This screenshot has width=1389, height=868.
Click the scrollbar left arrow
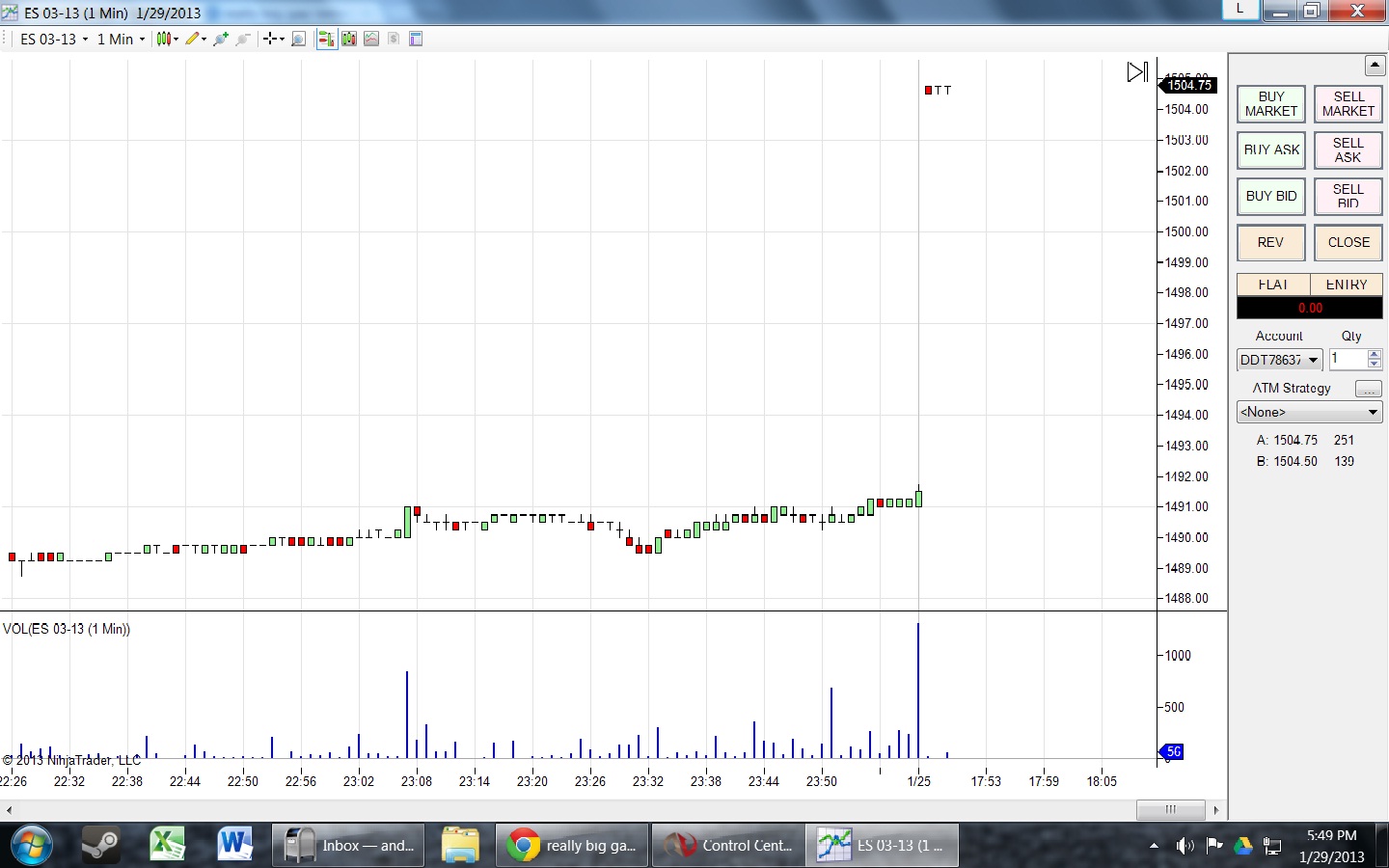tap(9, 810)
